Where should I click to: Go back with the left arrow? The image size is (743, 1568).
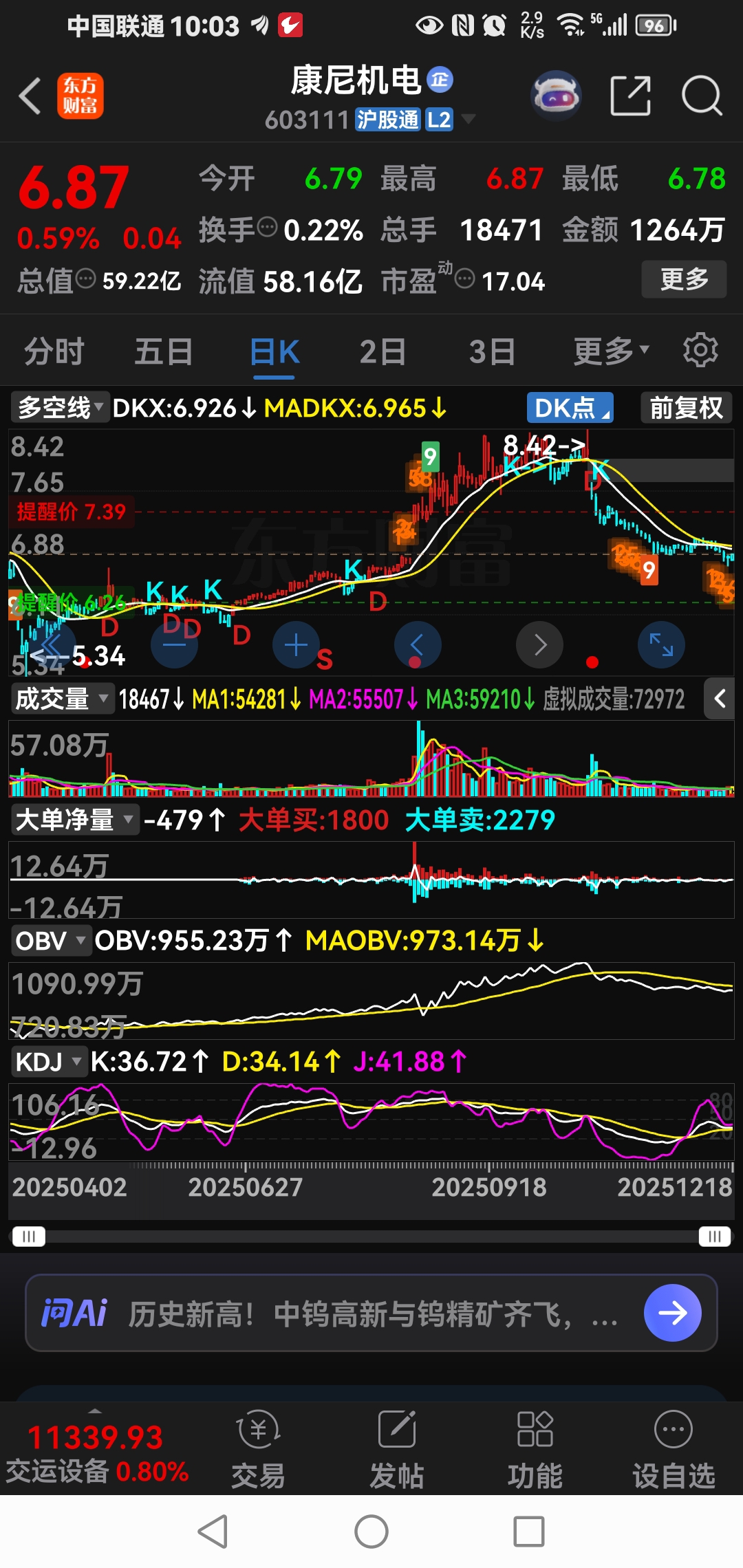(30, 96)
